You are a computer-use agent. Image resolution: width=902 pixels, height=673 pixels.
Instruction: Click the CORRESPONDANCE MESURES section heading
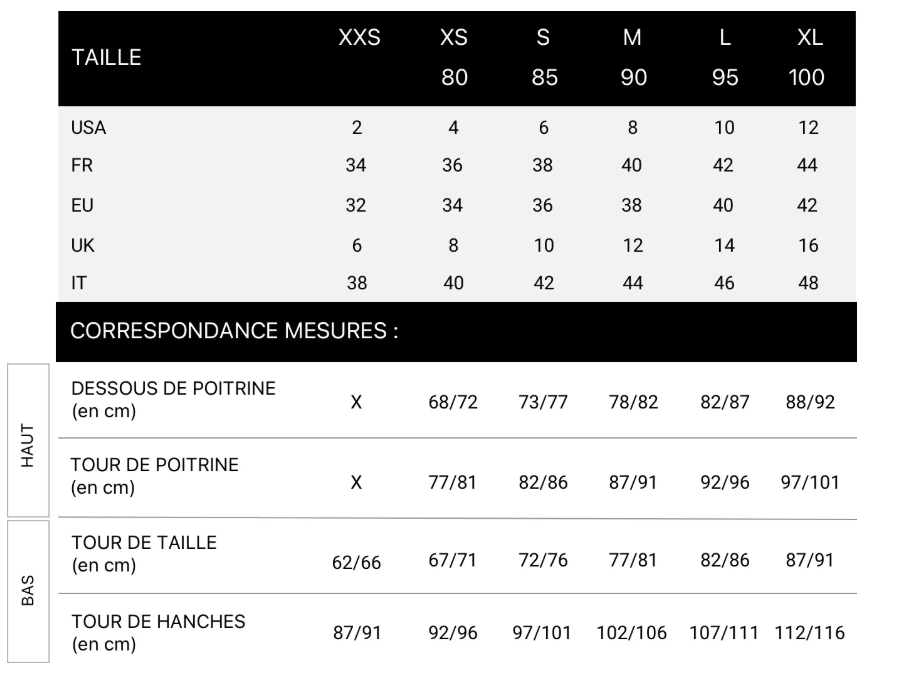235,332
